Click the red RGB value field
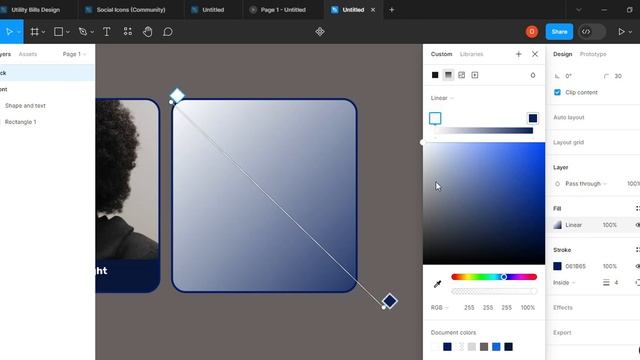Screen dimensions: 640x360 [469, 307]
